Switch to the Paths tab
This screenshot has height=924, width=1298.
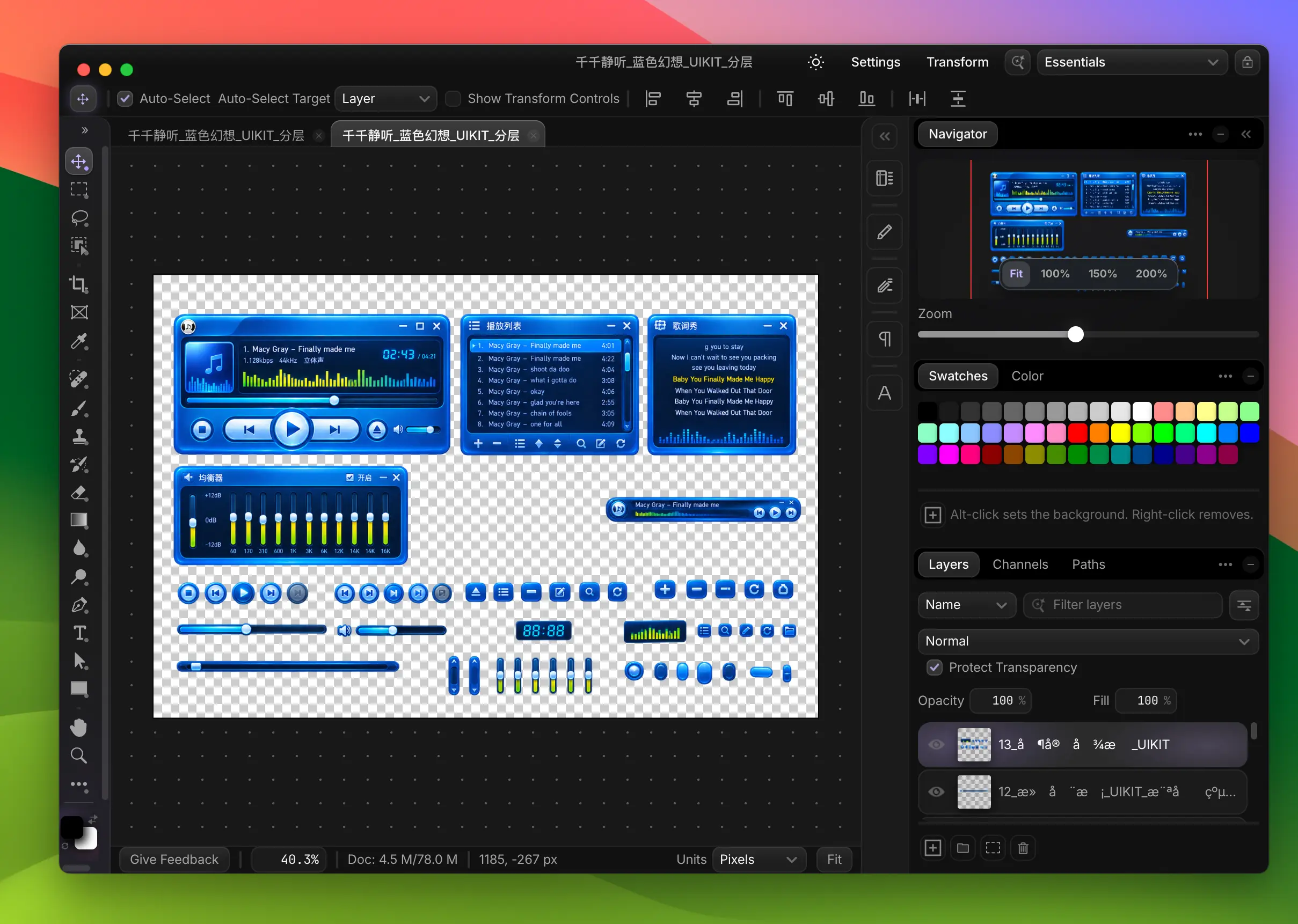coord(1088,564)
